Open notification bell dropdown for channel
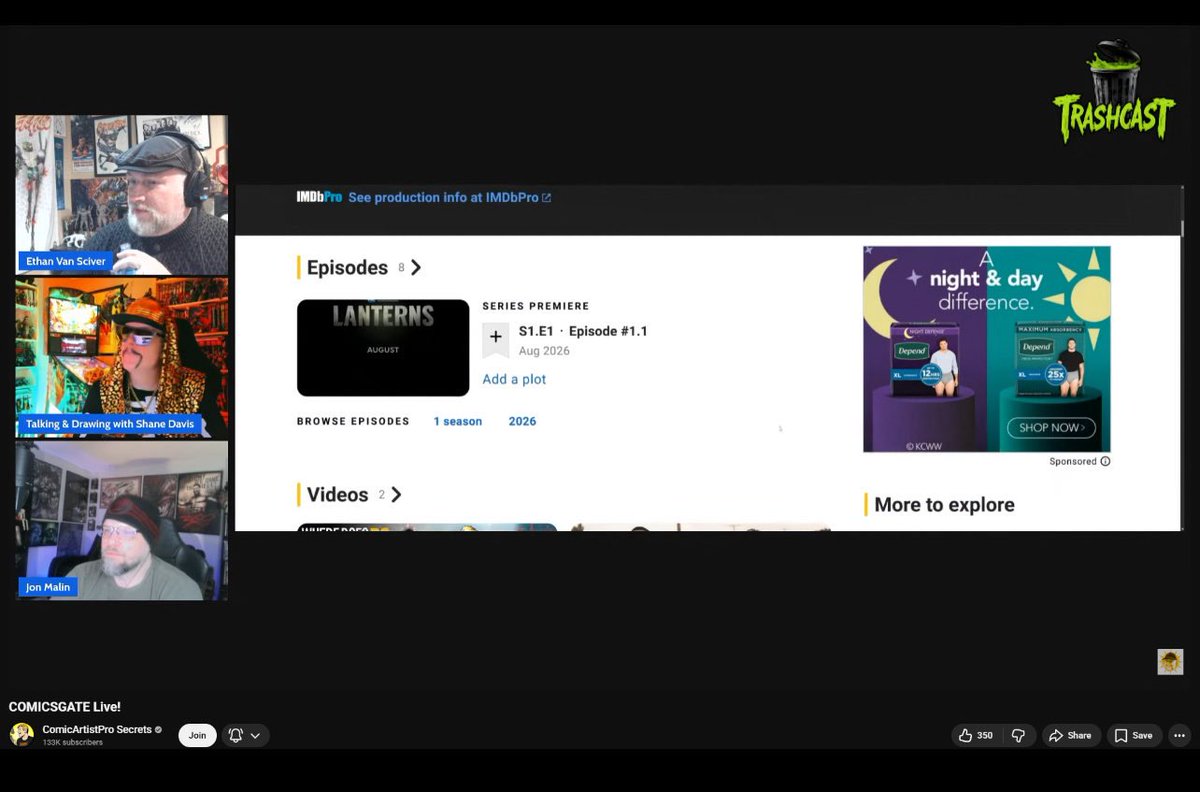 click(245, 735)
